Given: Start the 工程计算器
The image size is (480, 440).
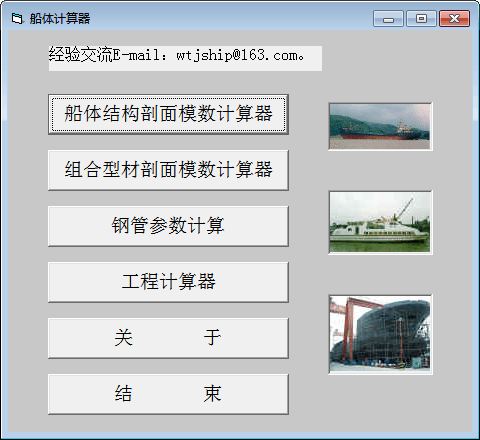Looking at the screenshot, I should [x=168, y=282].
